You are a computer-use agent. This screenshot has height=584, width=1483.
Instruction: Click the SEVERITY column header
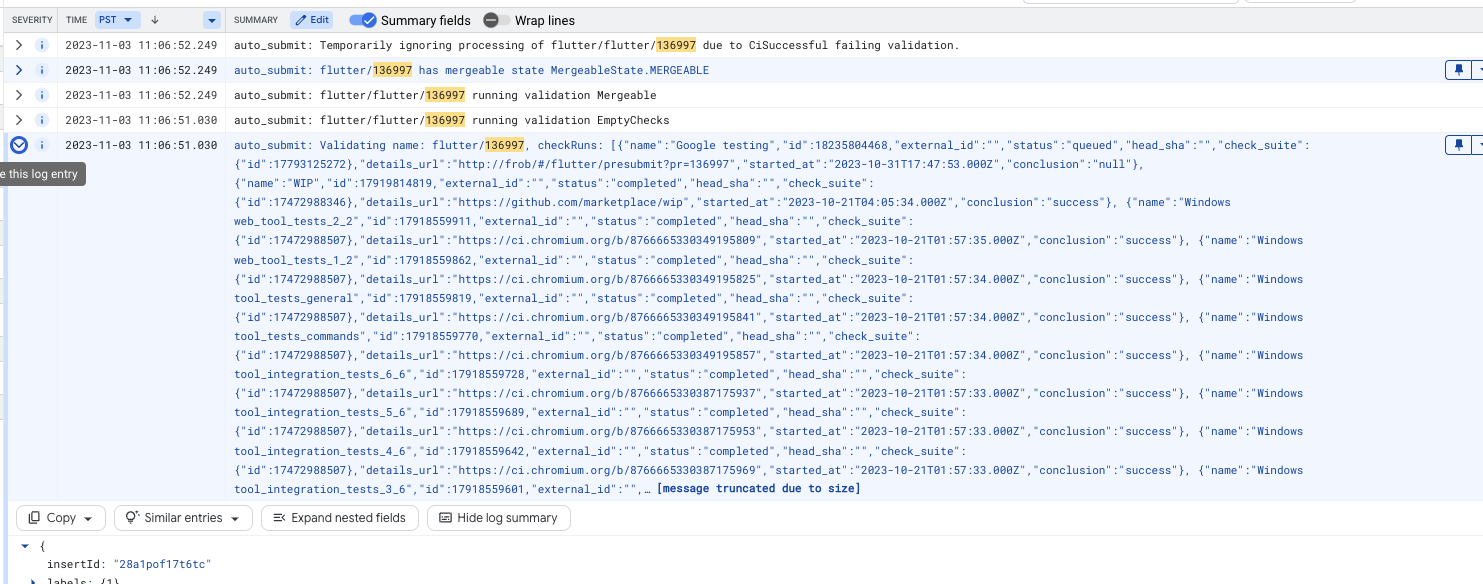tap(30, 19)
